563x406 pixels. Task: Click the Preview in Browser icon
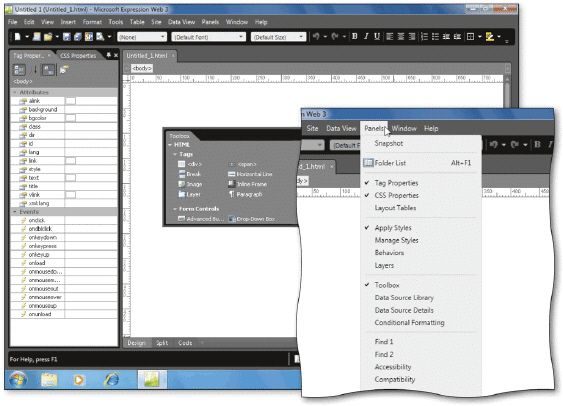(x=100, y=37)
